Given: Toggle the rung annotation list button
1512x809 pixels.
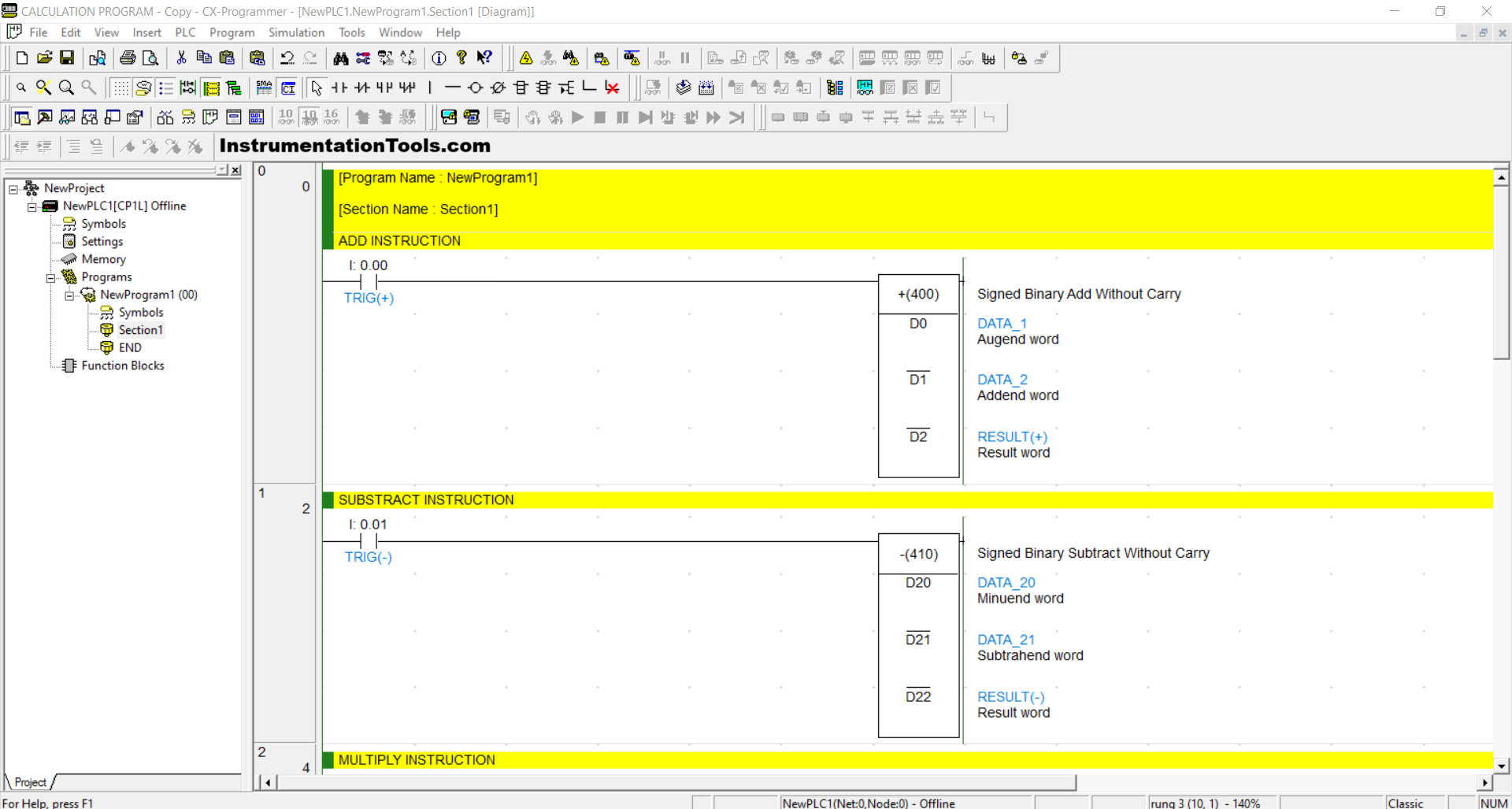Looking at the screenshot, I should click(x=166, y=87).
